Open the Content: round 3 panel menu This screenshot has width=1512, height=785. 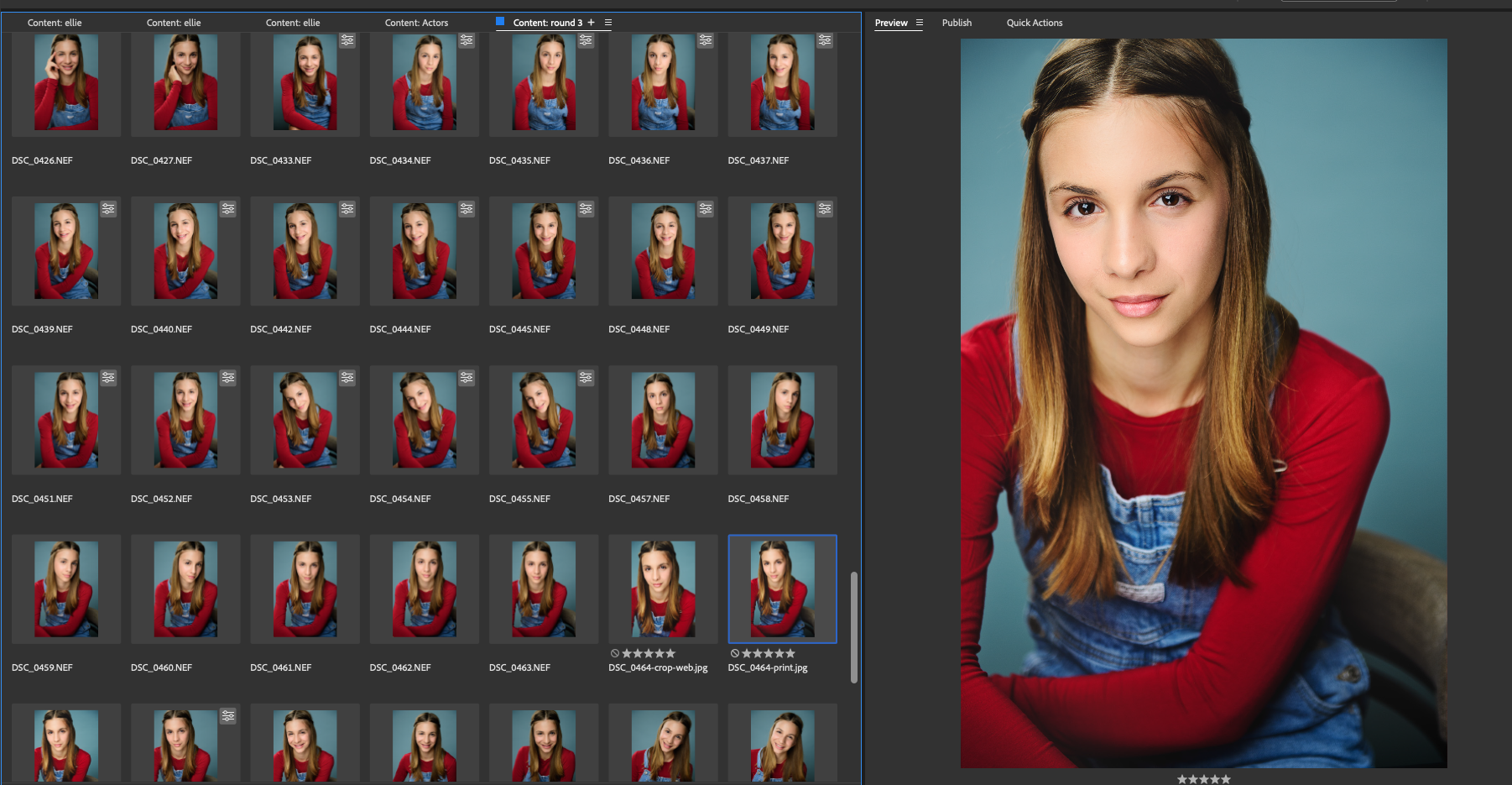click(608, 23)
